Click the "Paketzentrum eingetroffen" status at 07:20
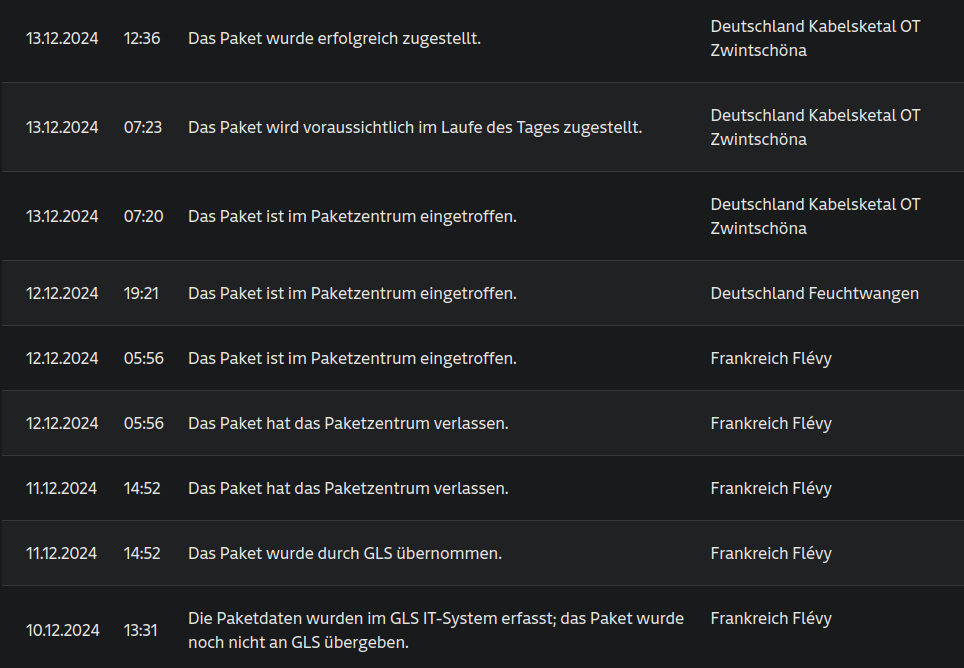Screen dimensions: 964x668 click(352, 217)
